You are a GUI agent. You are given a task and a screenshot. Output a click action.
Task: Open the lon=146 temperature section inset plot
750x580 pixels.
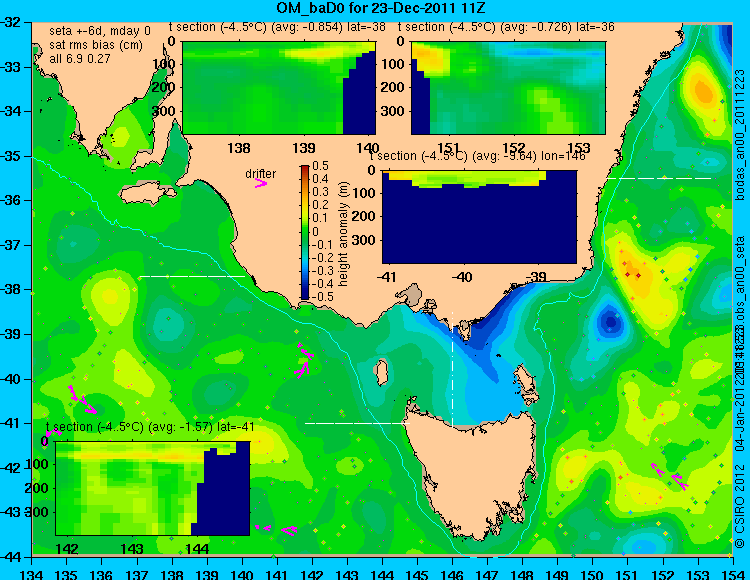pos(479,217)
